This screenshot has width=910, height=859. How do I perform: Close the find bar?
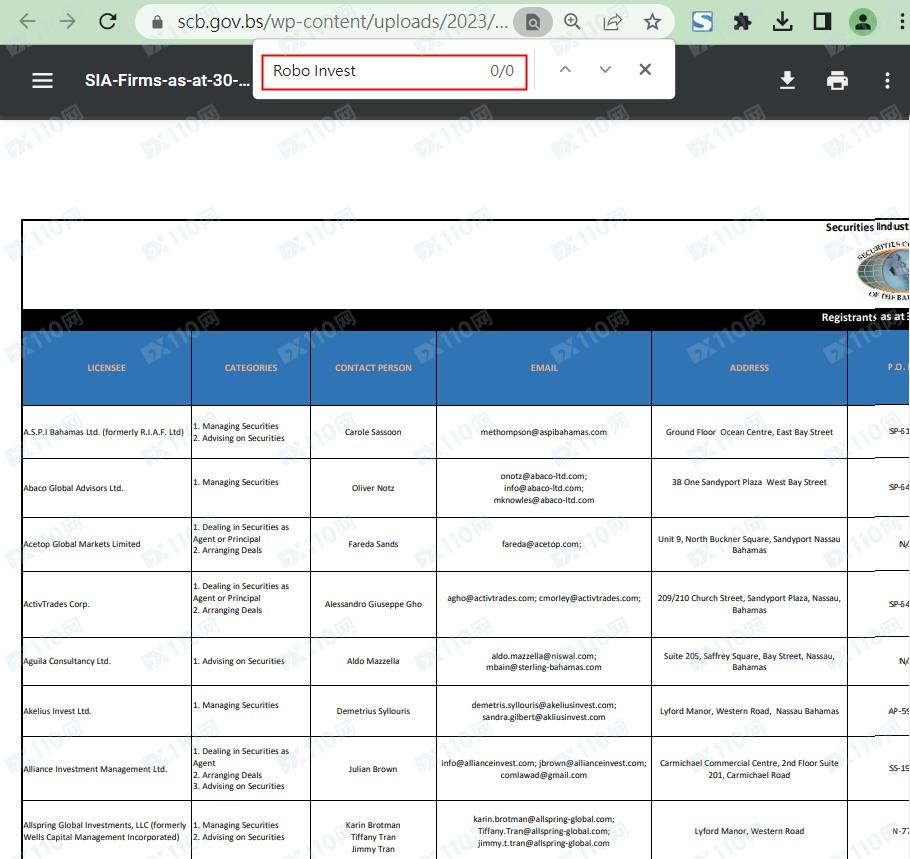point(645,70)
